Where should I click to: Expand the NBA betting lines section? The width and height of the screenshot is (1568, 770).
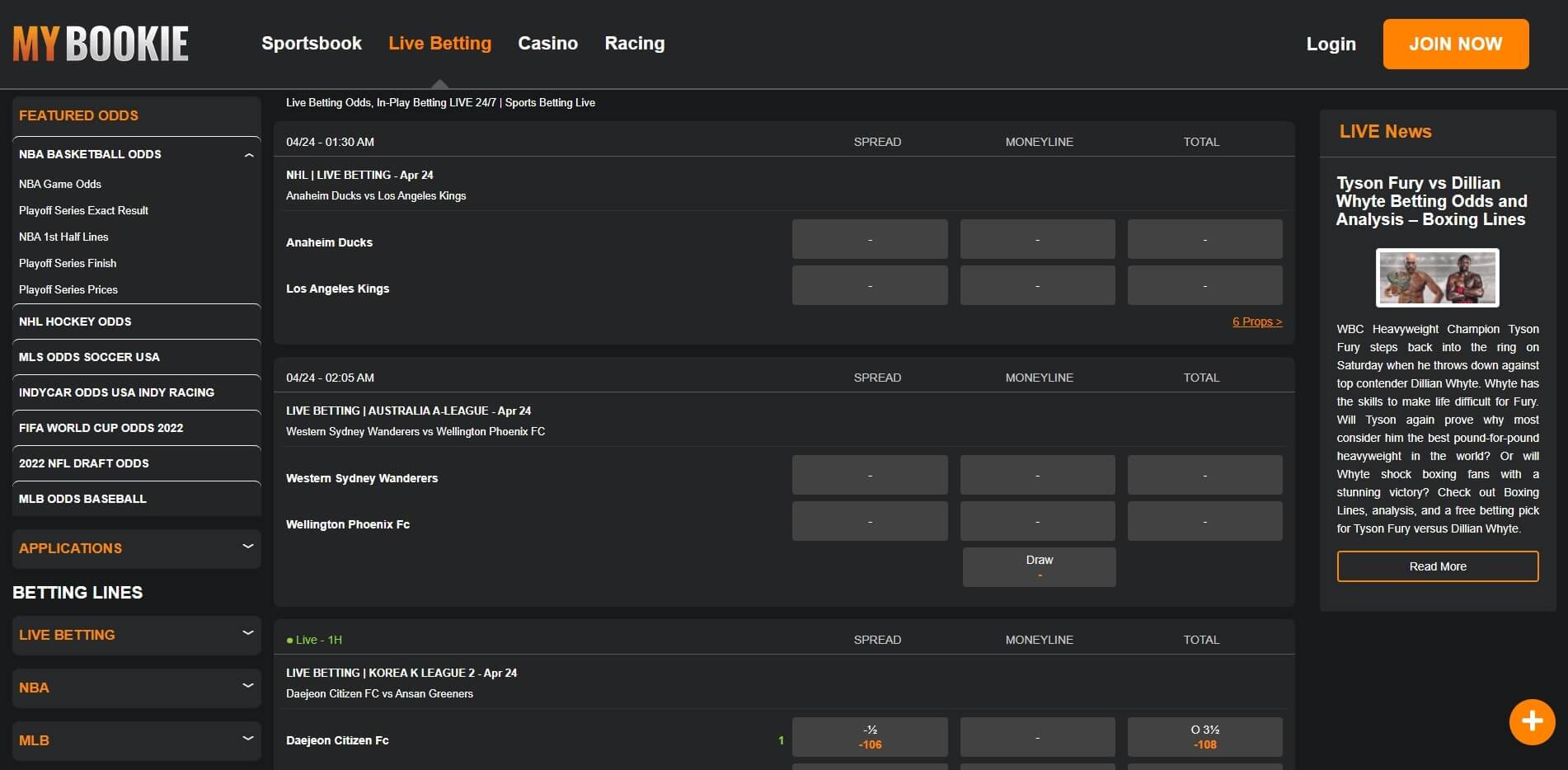136,688
